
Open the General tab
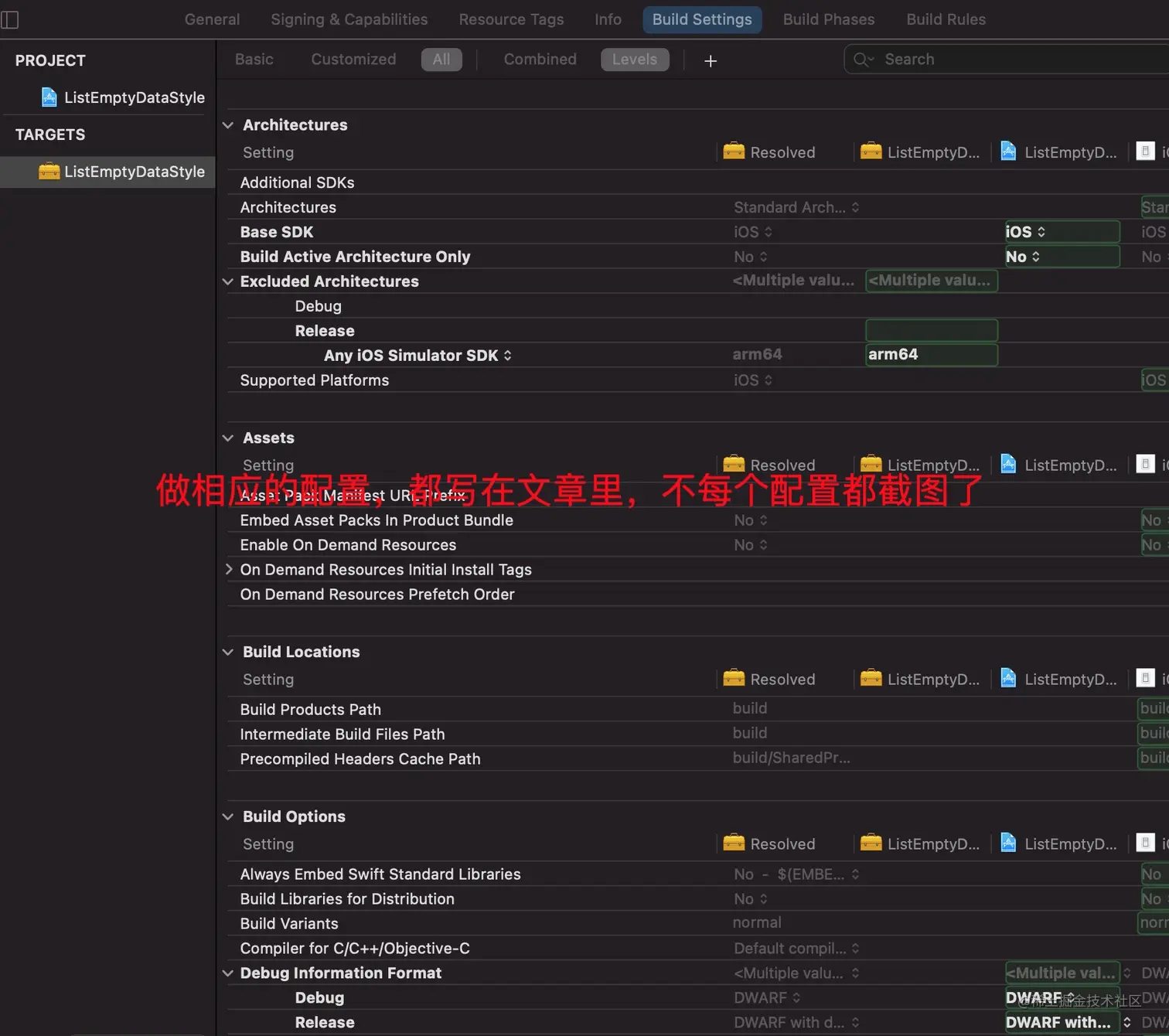(212, 19)
